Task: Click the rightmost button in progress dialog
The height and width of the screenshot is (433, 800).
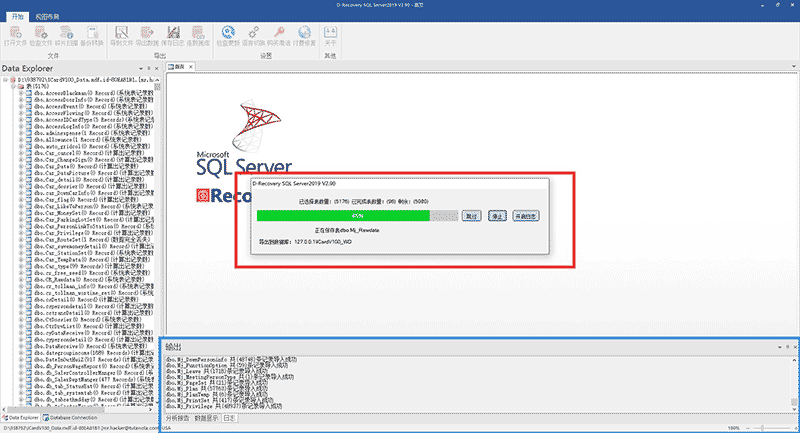Action: pyautogui.click(x=526, y=216)
